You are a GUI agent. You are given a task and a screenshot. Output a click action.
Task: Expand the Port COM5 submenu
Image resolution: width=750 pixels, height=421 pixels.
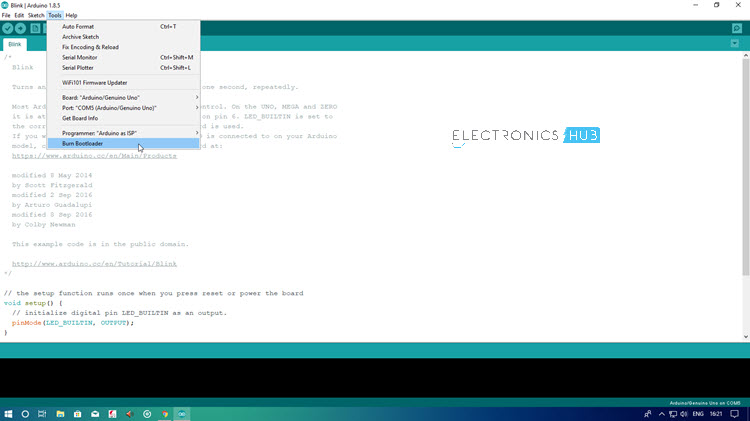pos(123,108)
